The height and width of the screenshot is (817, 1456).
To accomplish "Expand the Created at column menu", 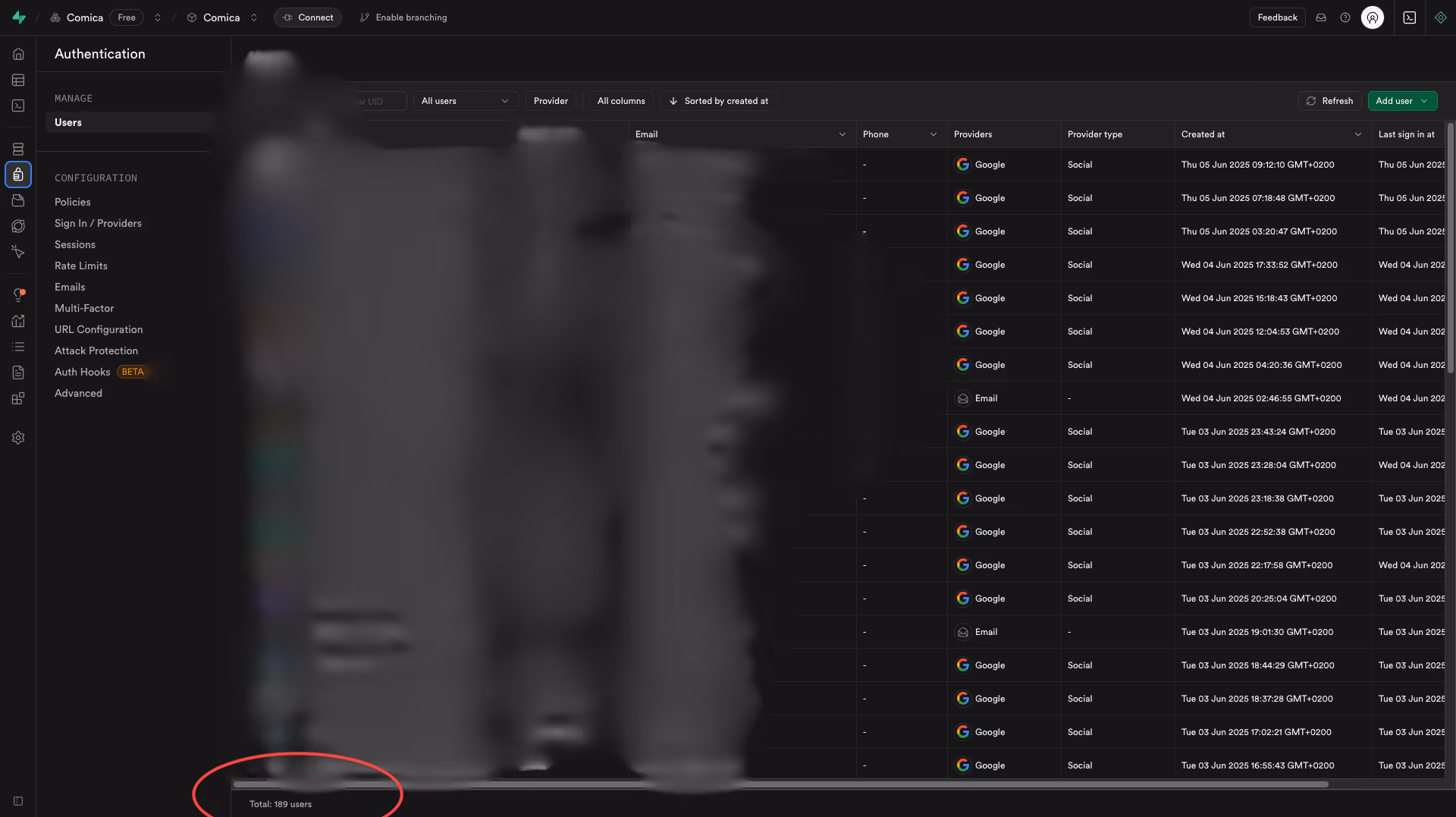I will (1358, 134).
